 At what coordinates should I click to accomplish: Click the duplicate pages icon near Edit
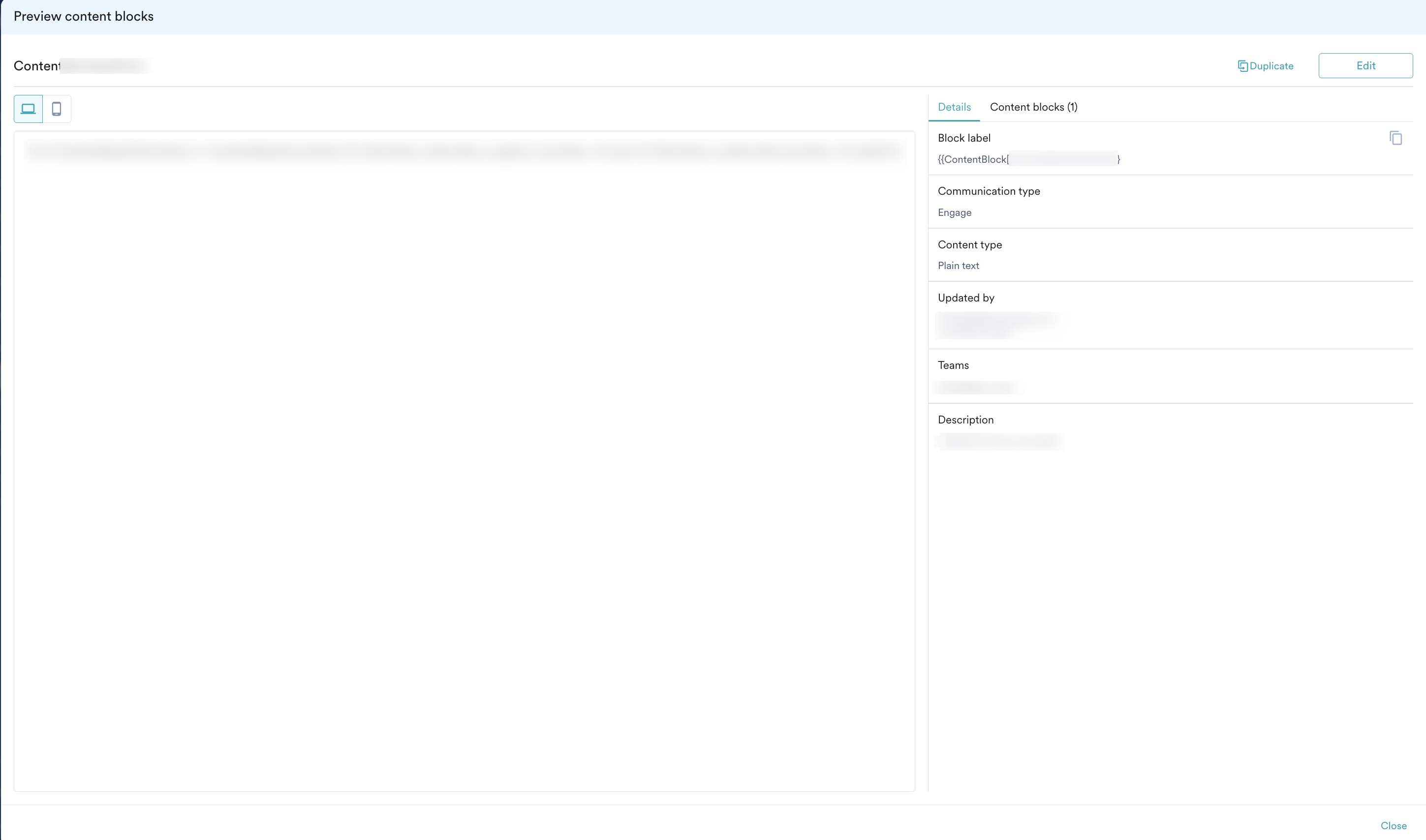coord(1242,66)
